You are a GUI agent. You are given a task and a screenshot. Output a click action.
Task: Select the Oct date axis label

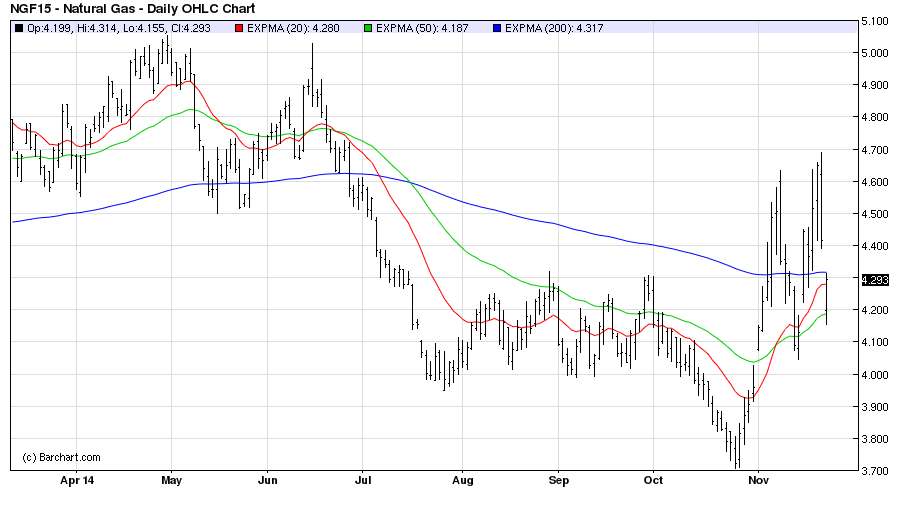pos(652,480)
